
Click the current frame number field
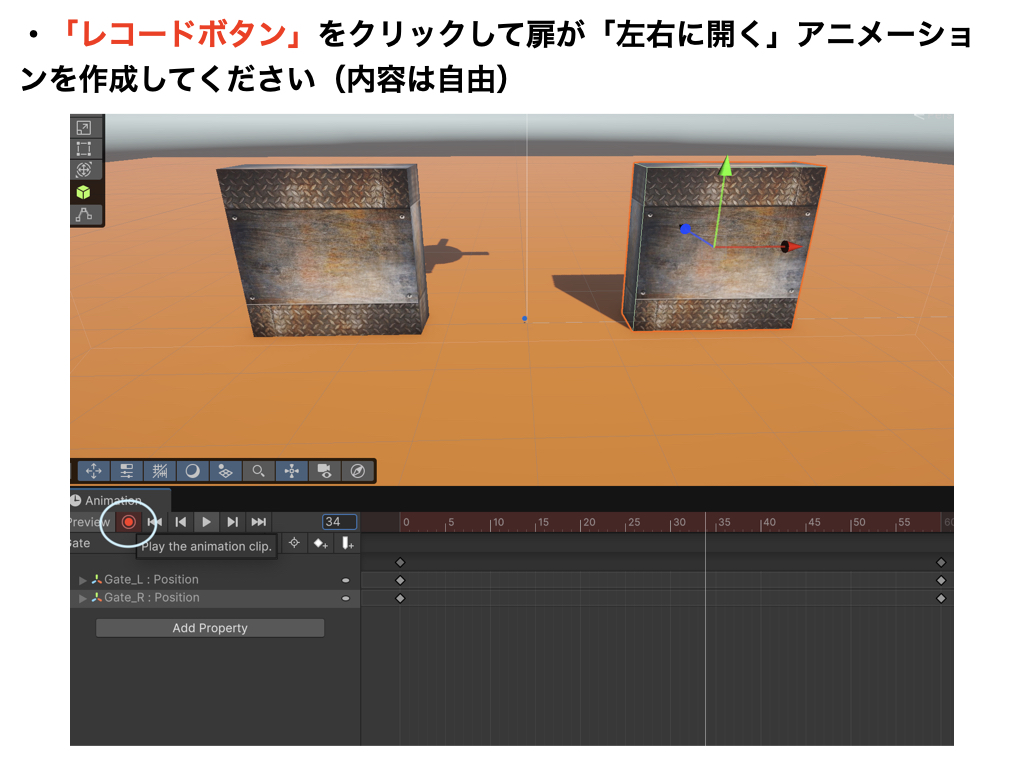[339, 522]
